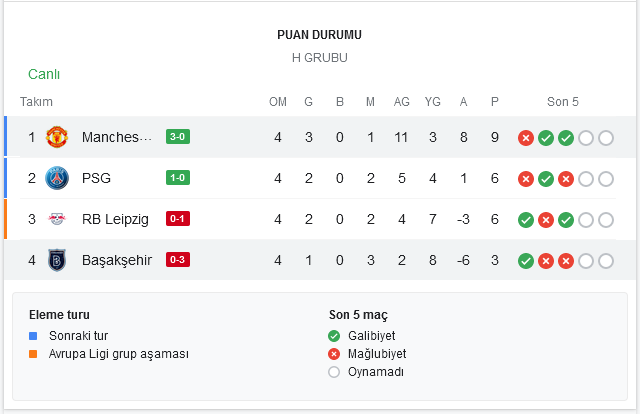This screenshot has height=414, width=640.
Task: Click RB Leipzig's first green win icon
Action: [526, 220]
